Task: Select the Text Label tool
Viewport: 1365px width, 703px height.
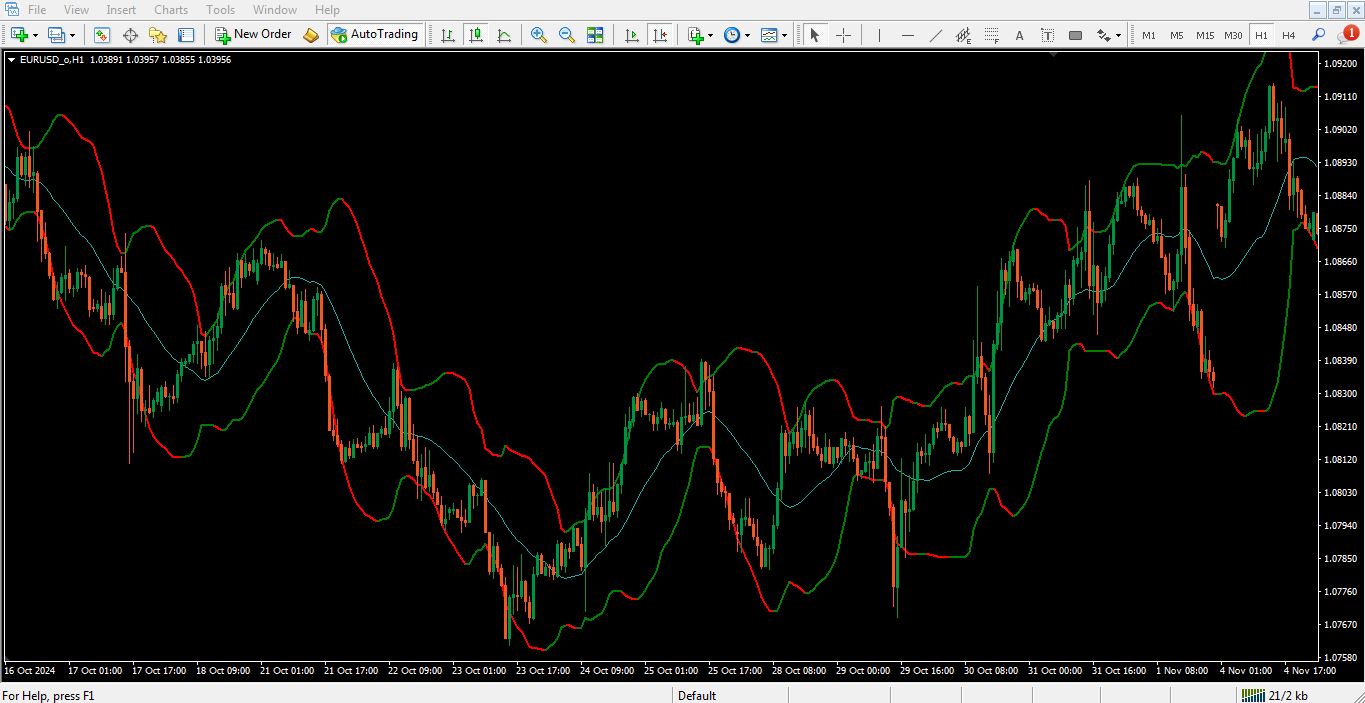Action: tap(1047, 35)
